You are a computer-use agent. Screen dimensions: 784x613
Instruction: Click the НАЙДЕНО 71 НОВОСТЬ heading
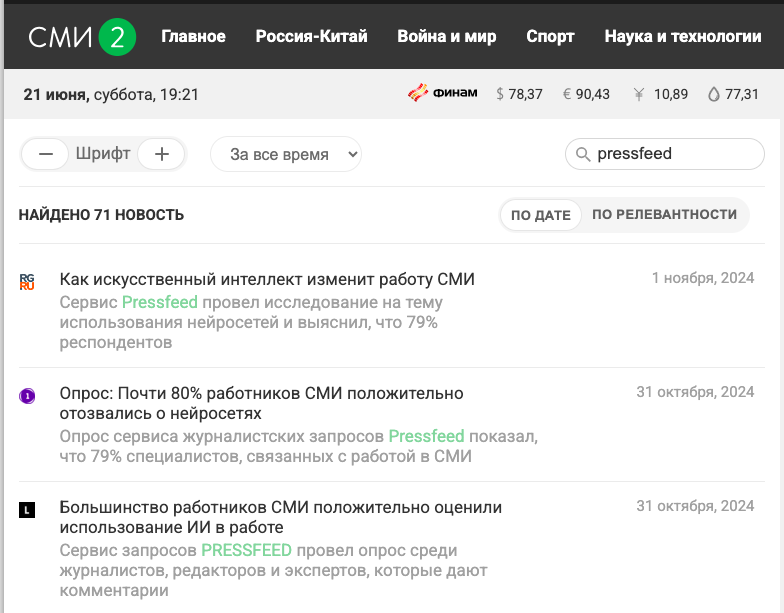(x=102, y=215)
